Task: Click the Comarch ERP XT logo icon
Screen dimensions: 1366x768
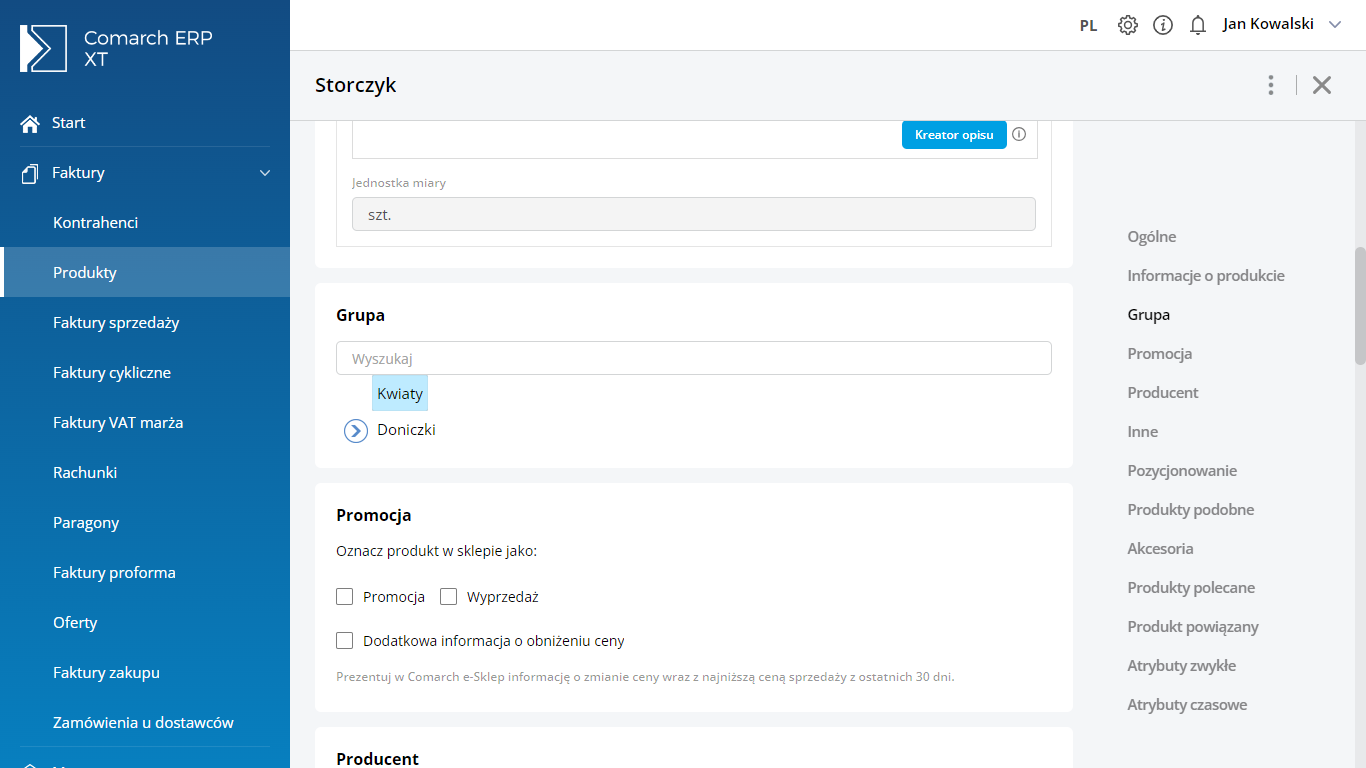Action: pyautogui.click(x=43, y=49)
